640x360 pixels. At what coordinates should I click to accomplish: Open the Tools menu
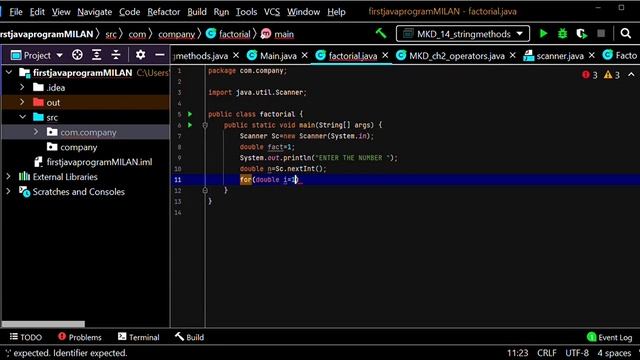[x=247, y=12]
